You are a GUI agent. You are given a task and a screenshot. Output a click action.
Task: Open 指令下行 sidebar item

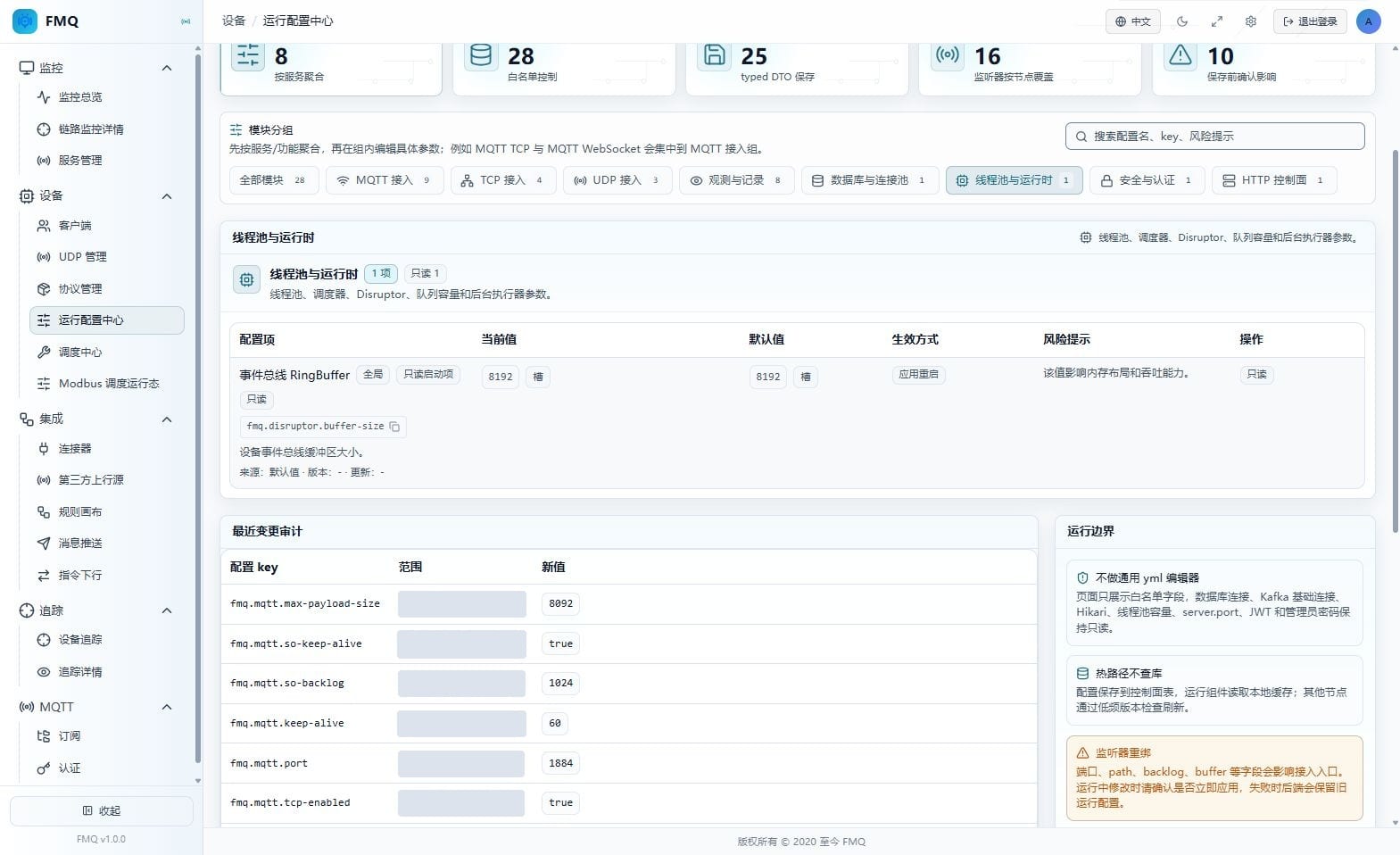coord(106,576)
